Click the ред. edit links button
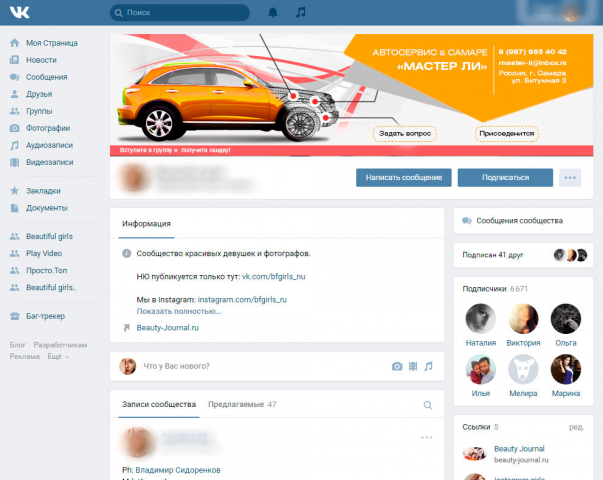The image size is (603, 480). point(576,427)
